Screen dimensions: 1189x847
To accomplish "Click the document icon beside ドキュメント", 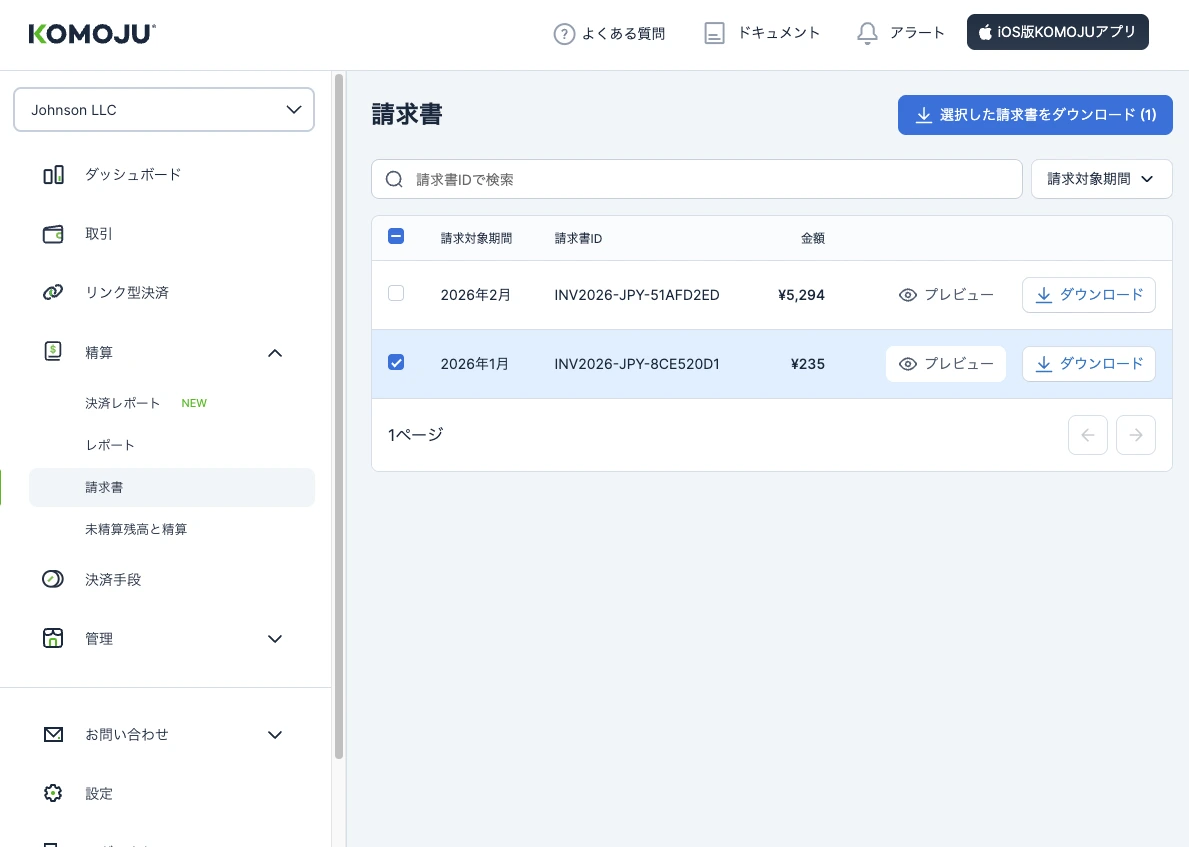I will [714, 33].
